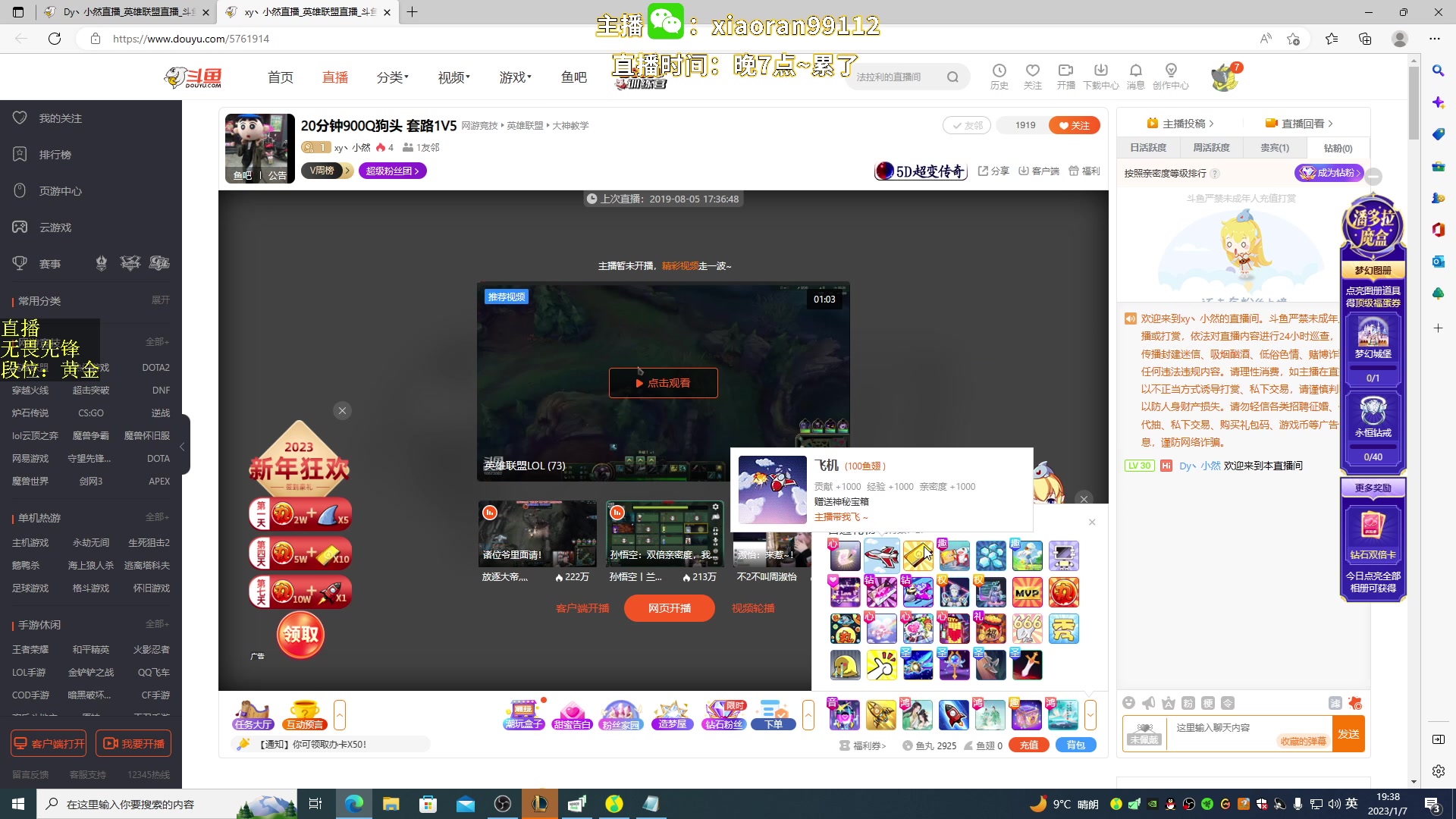The height and width of the screenshot is (819, 1456).
Task: Open the 造梦屋 icon
Action: coord(673,715)
